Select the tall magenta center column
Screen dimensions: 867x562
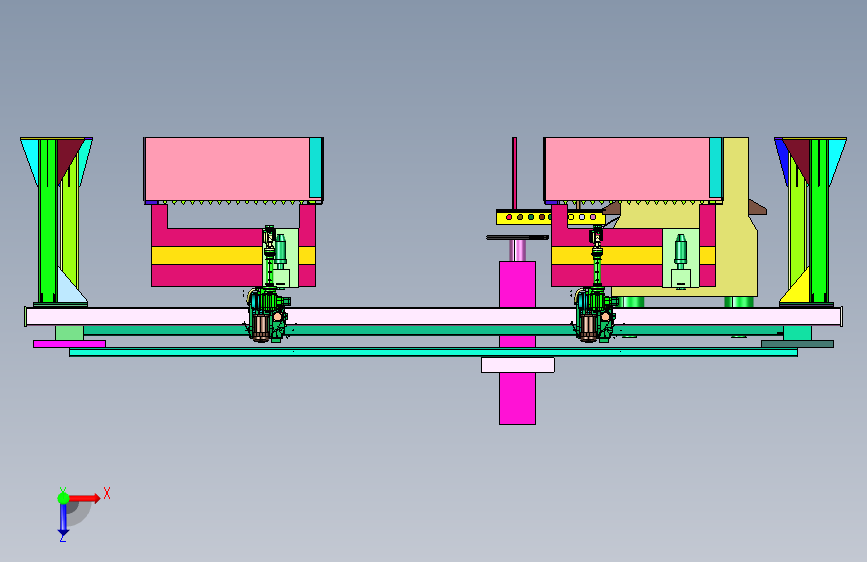pos(518,342)
